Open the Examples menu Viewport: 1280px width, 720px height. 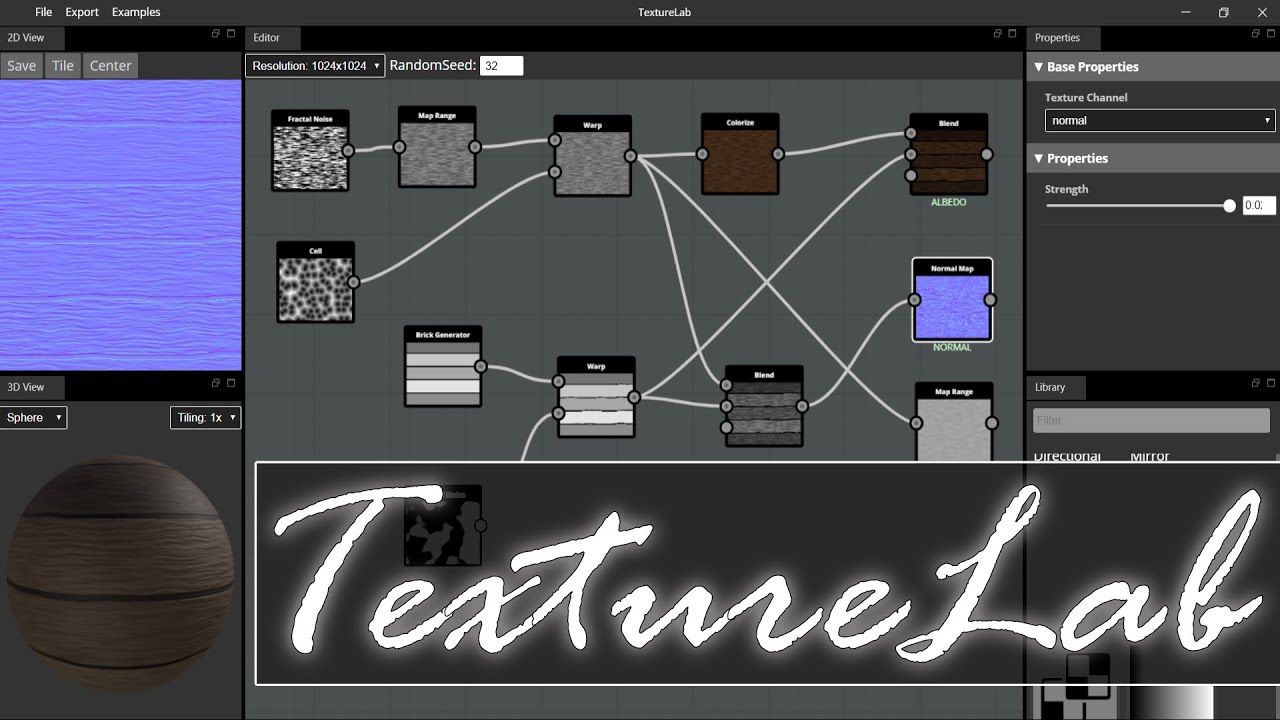tap(136, 12)
